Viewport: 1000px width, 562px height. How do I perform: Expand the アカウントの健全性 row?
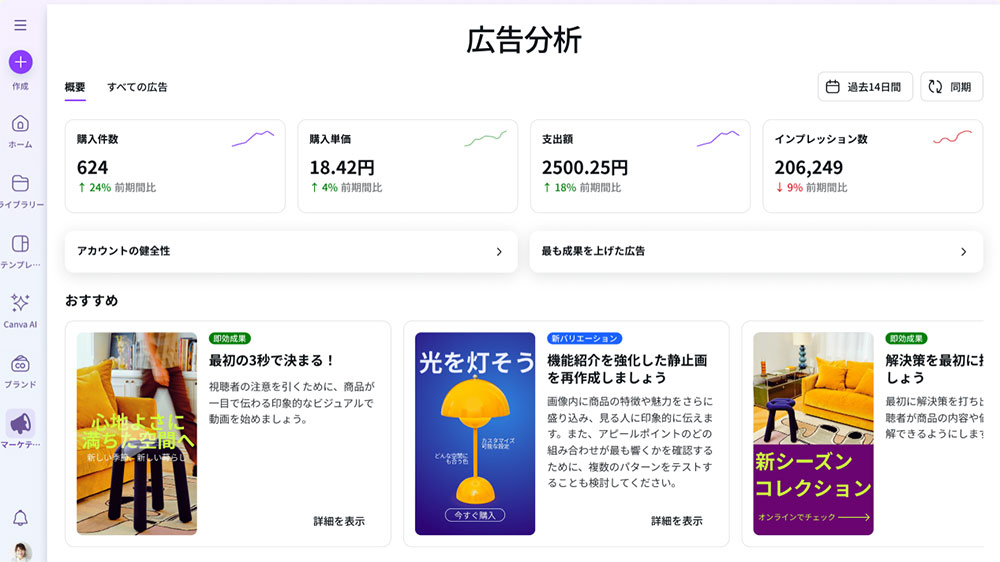tap(290, 252)
